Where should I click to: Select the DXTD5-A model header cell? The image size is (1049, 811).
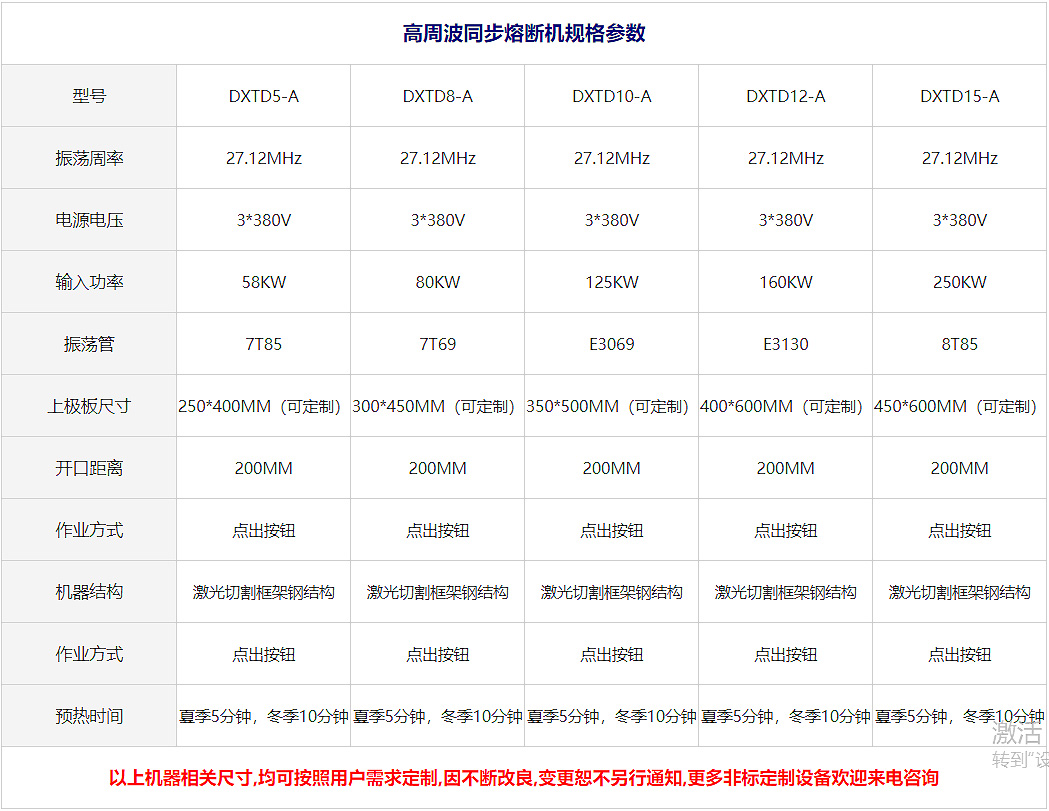262,95
